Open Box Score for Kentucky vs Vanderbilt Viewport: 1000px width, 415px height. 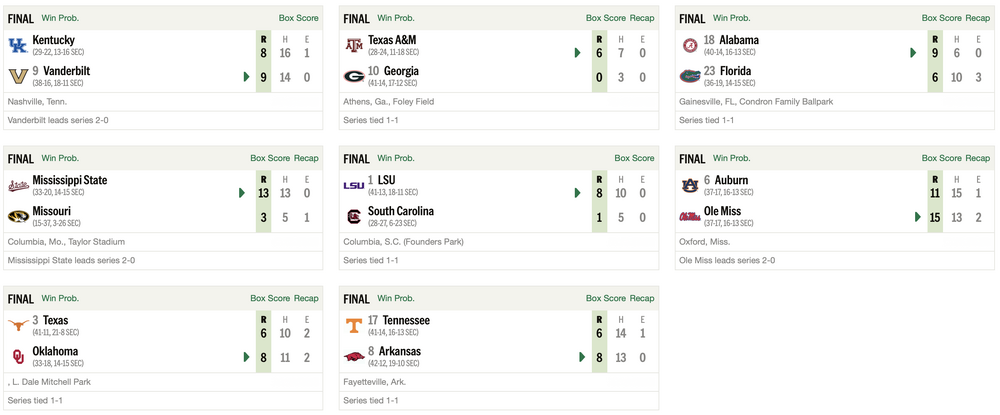click(299, 18)
